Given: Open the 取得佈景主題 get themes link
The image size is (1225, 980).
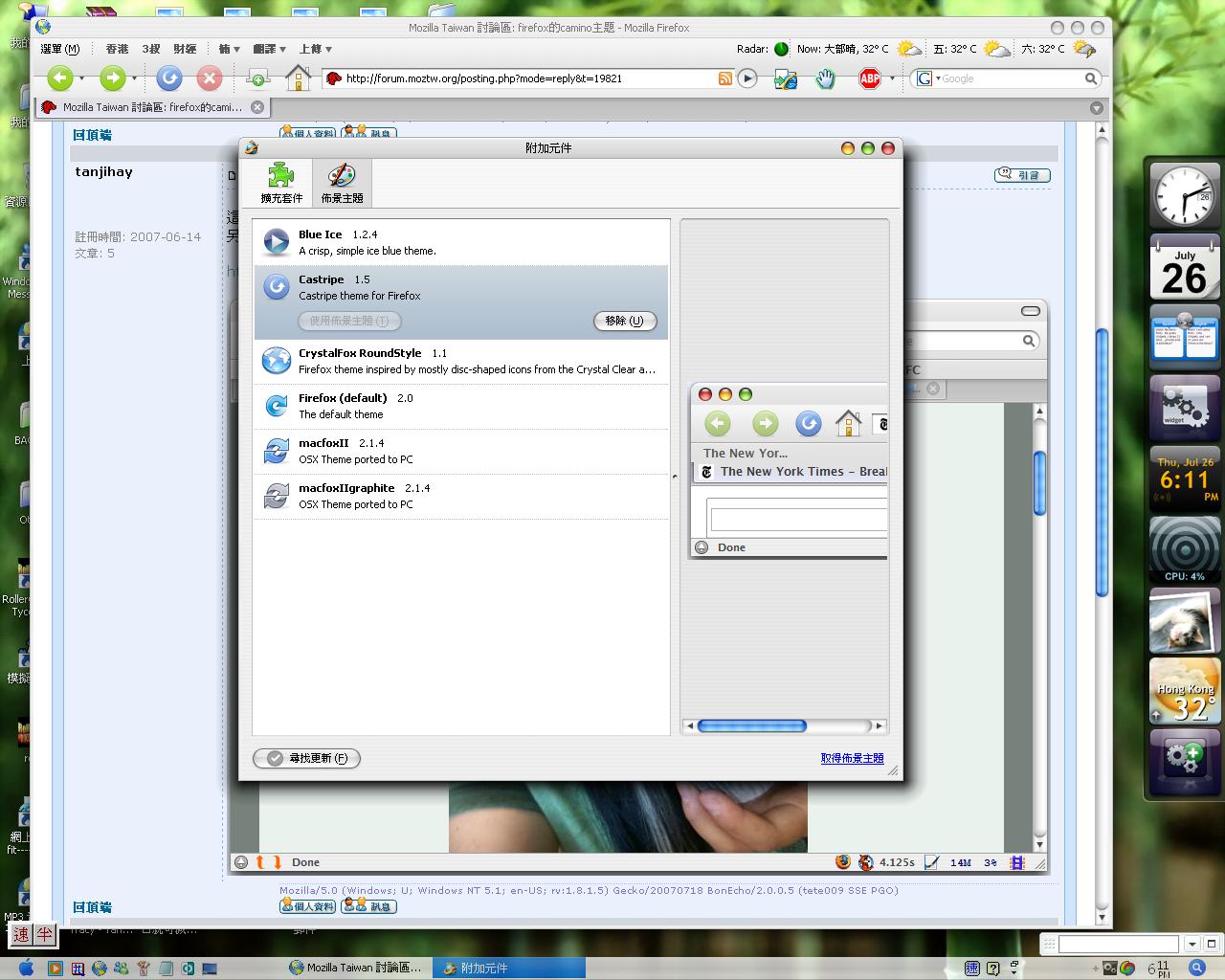Looking at the screenshot, I should pos(852,758).
